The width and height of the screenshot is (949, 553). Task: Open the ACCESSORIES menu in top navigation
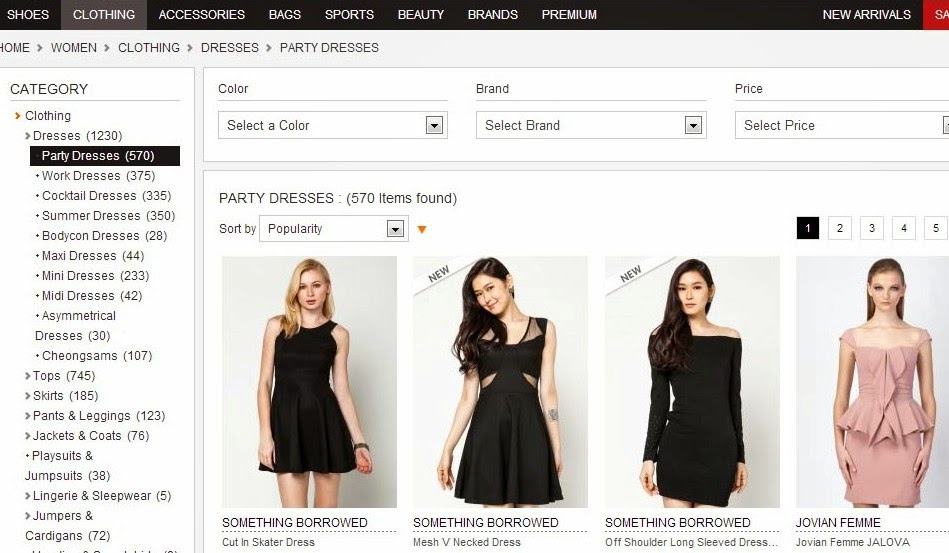[202, 15]
